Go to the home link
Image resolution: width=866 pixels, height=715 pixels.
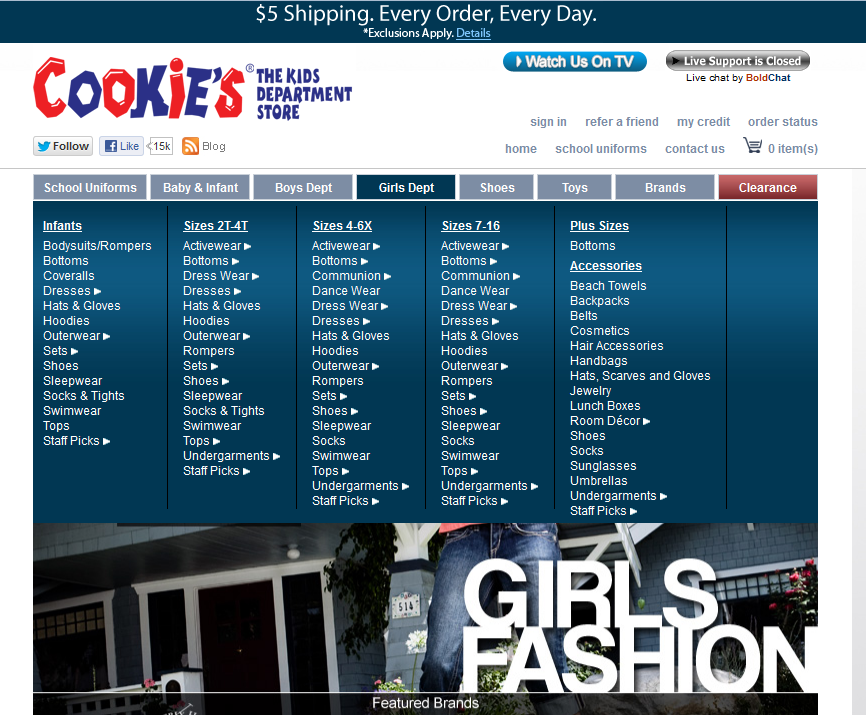pos(521,149)
